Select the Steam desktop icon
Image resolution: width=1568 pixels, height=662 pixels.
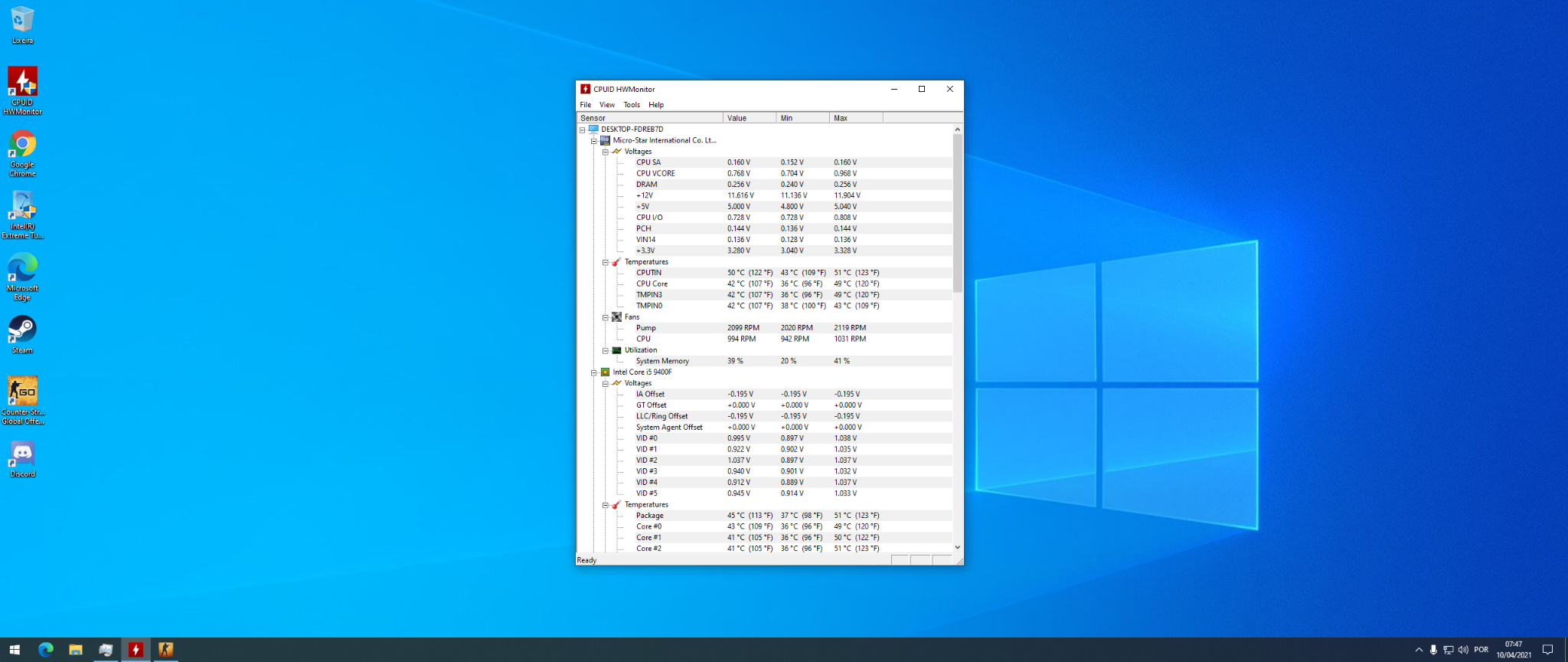tap(22, 335)
